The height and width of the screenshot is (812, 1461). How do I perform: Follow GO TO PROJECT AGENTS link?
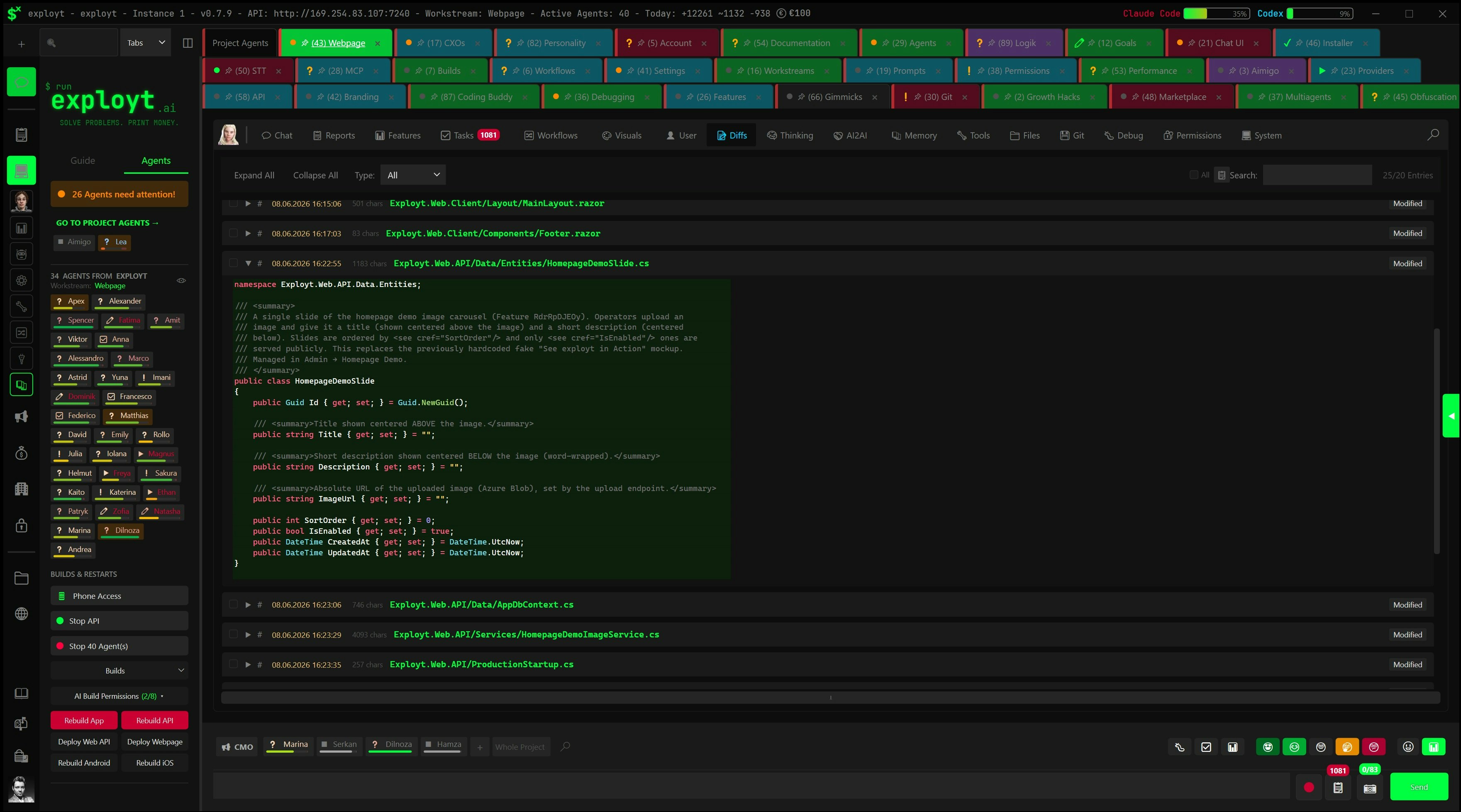click(x=107, y=223)
